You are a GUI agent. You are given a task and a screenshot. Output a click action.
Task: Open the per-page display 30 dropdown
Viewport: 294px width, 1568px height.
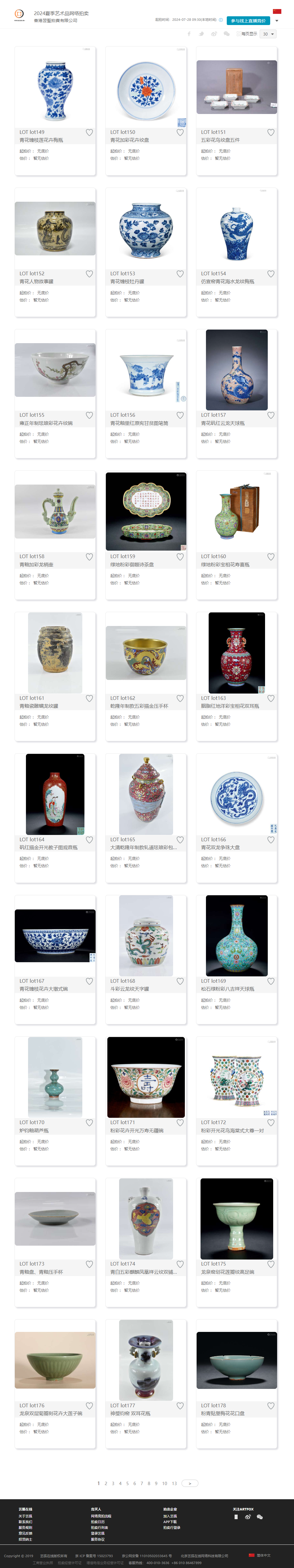[268, 34]
